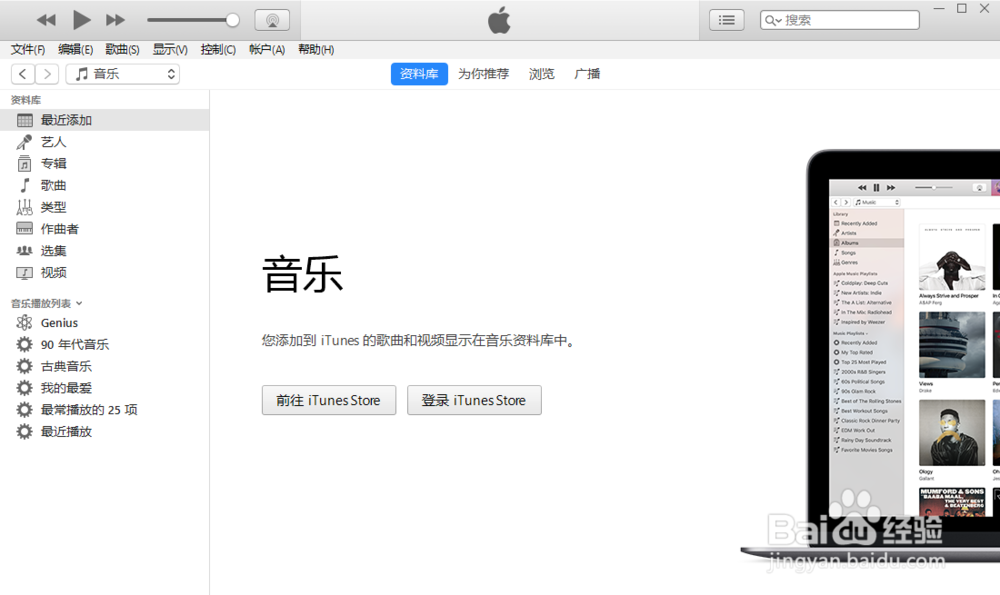Select 最近添加 in the sidebar
This screenshot has width=1000, height=595.
click(x=105, y=120)
